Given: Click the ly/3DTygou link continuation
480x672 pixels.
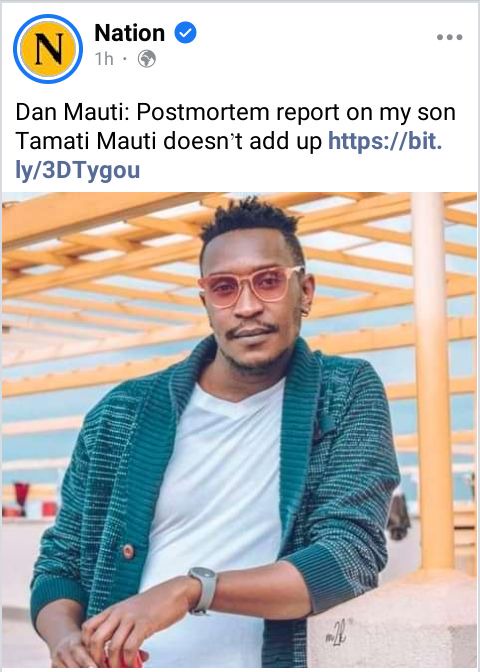Looking at the screenshot, I should click(x=78, y=170).
